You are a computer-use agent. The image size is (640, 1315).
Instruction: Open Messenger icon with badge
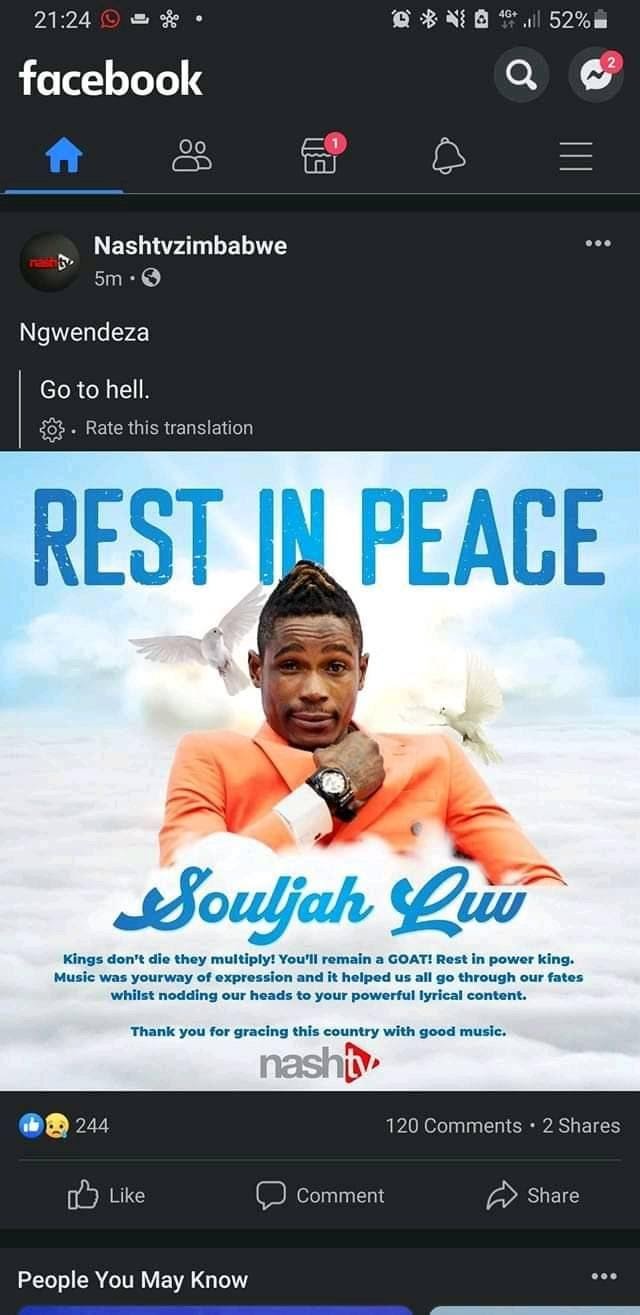(596, 75)
